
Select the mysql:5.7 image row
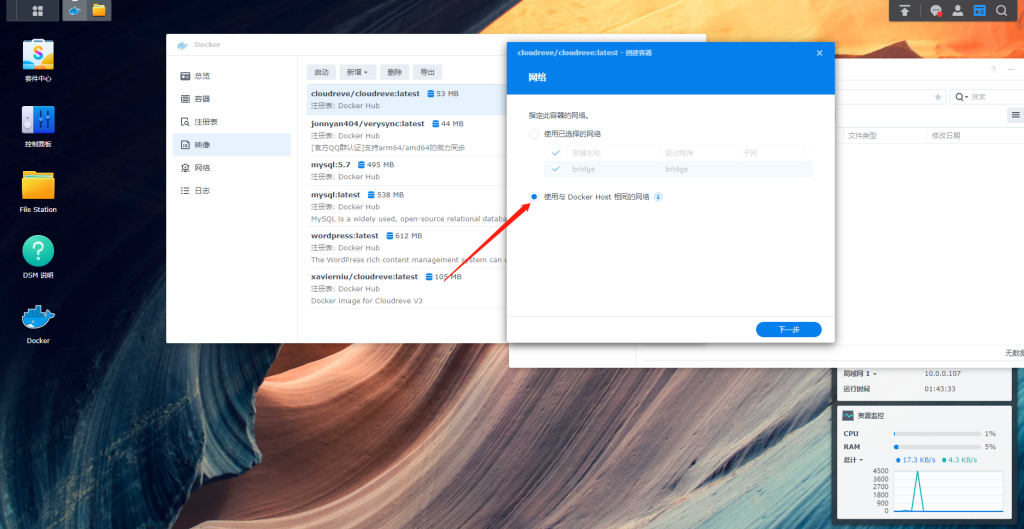tap(407, 170)
